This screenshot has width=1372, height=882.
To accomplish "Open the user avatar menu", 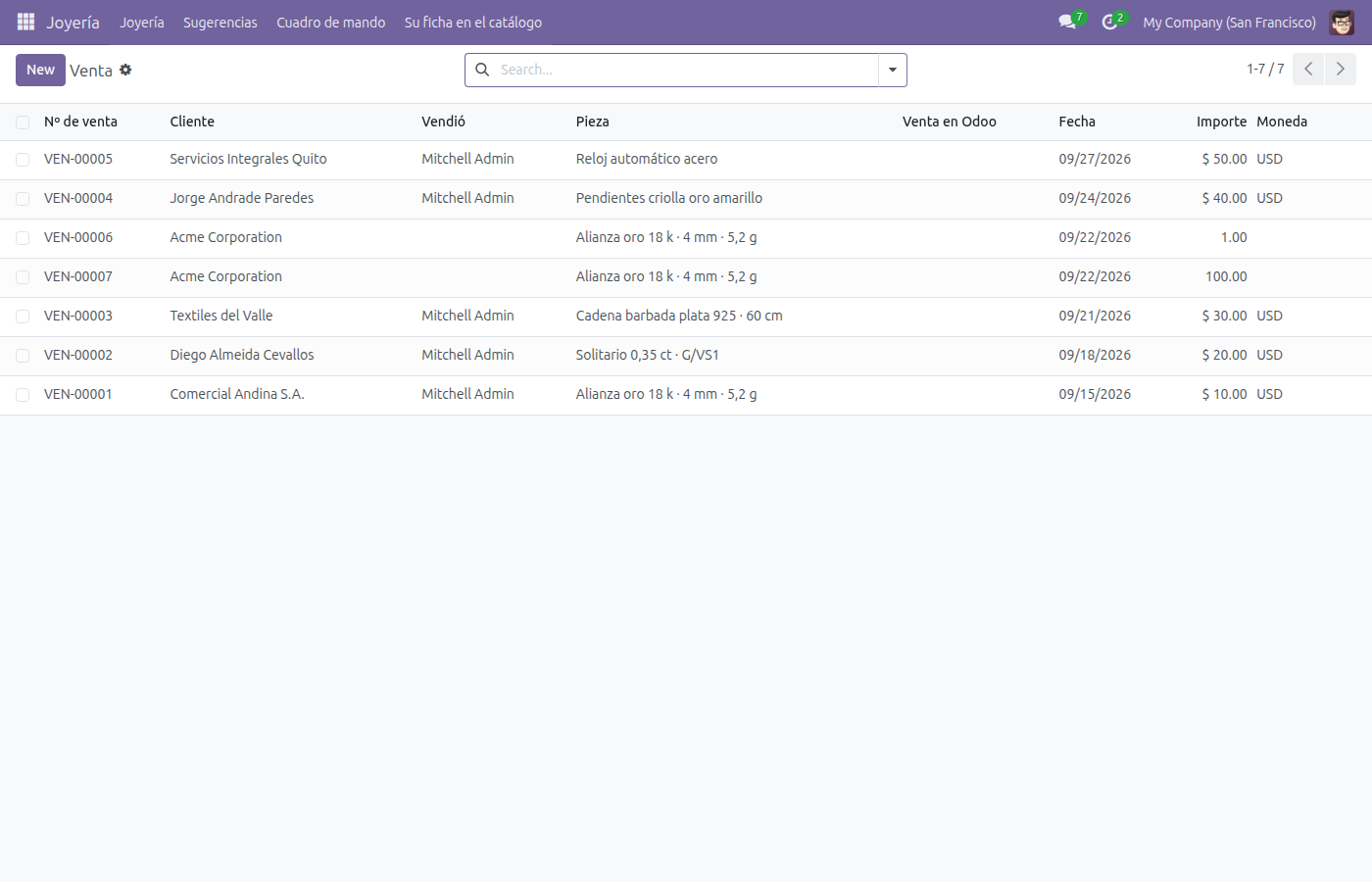I will pyautogui.click(x=1342, y=22).
